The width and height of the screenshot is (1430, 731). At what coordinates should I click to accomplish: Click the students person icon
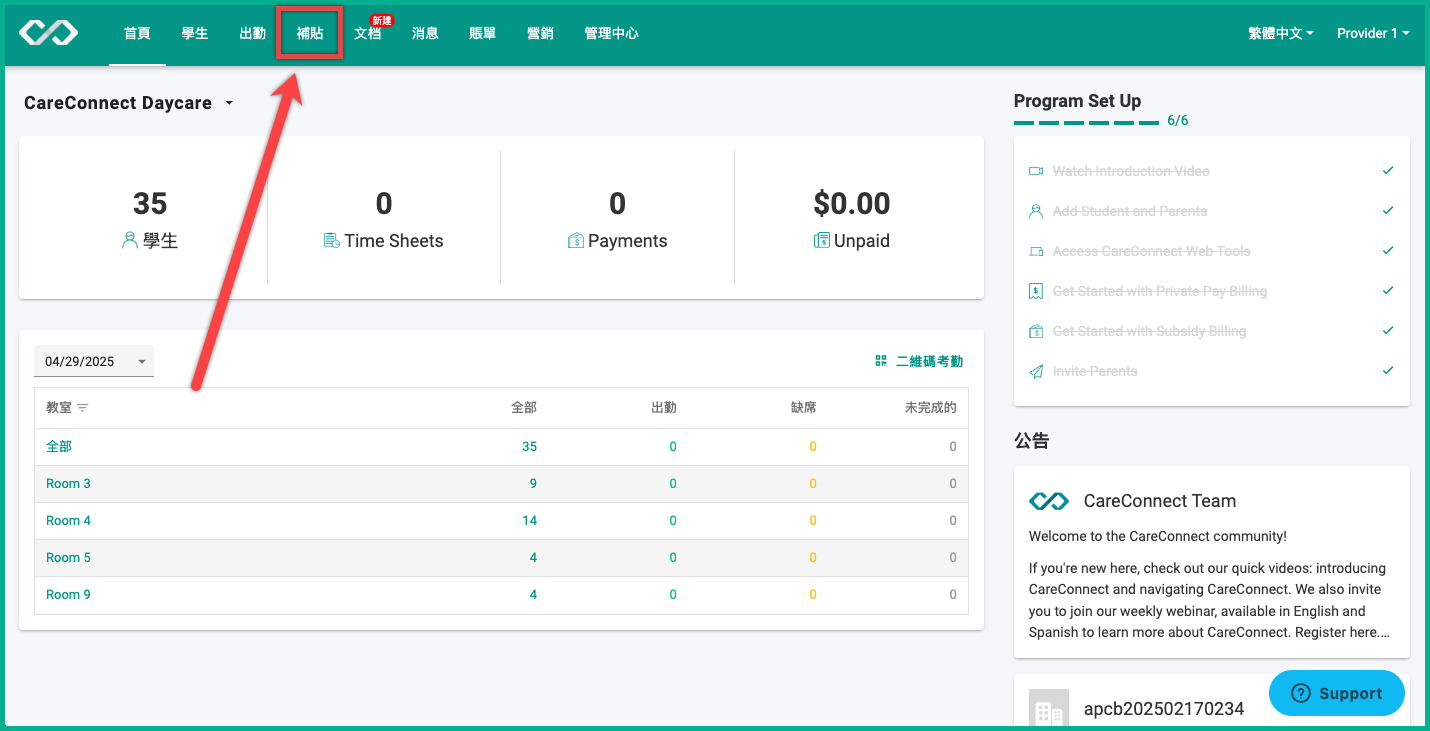129,241
